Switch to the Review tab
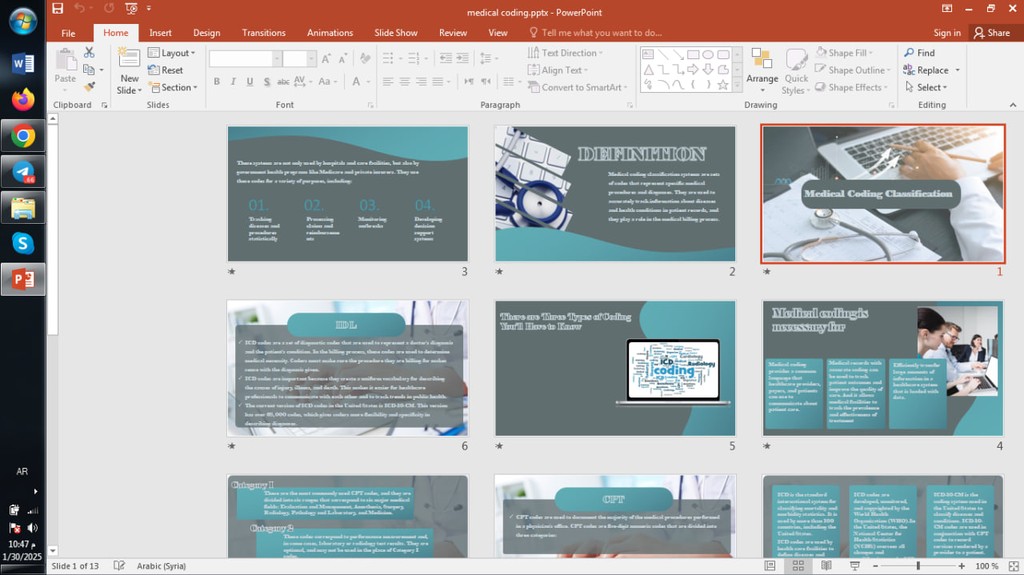 pyautogui.click(x=453, y=33)
